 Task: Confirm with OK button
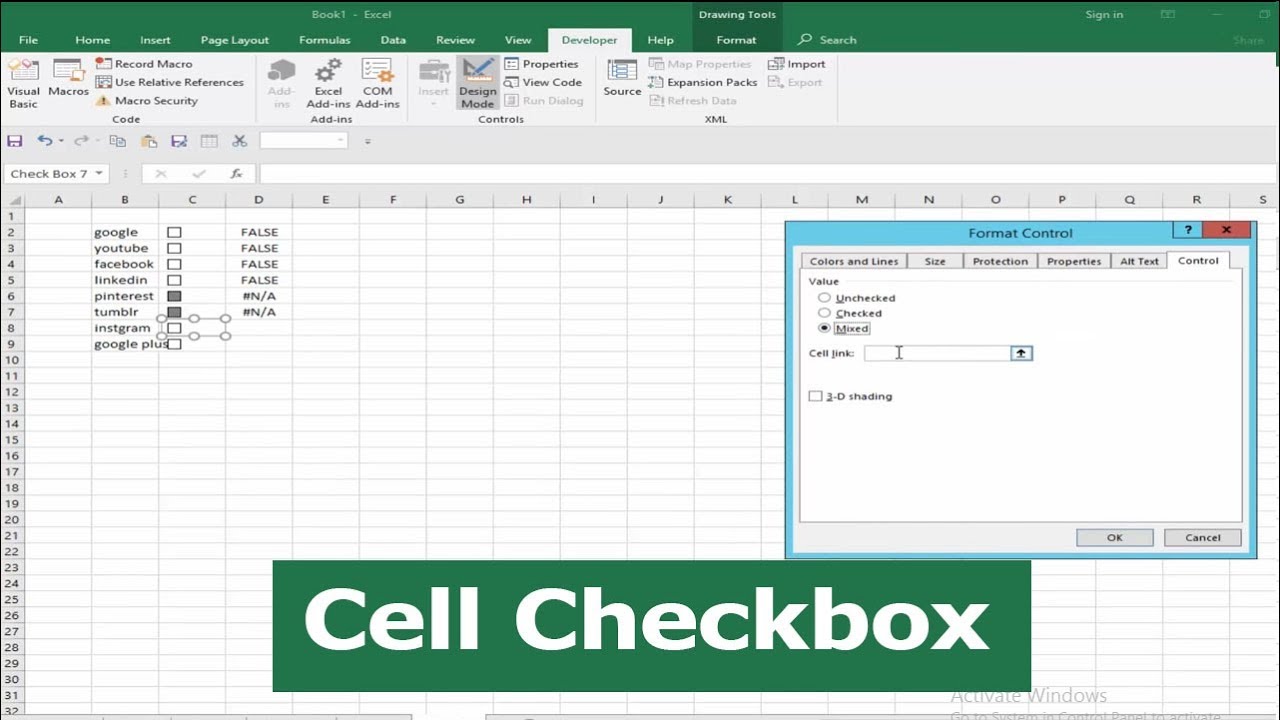click(1115, 537)
